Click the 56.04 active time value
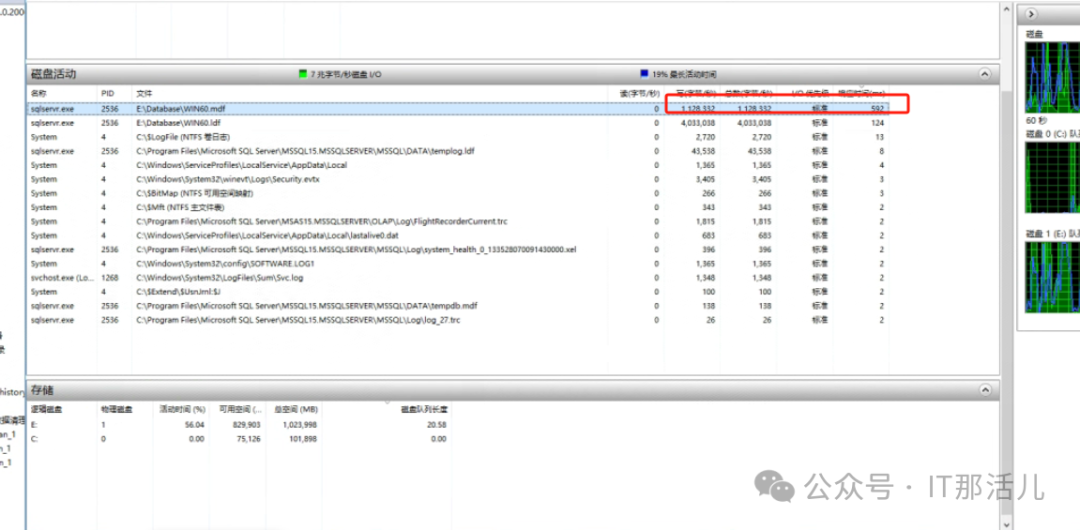The width and height of the screenshot is (1080, 530). (196, 425)
